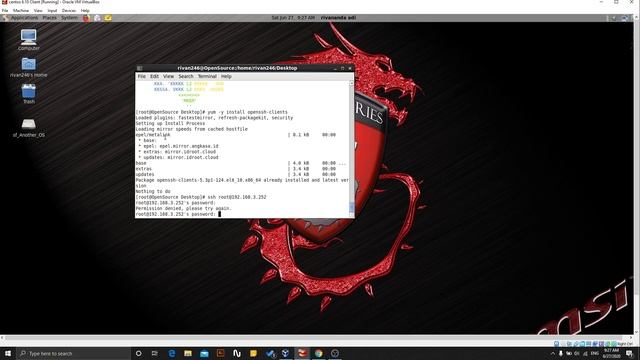
Task: Open the Mail app from the taskbar
Action: point(204,353)
